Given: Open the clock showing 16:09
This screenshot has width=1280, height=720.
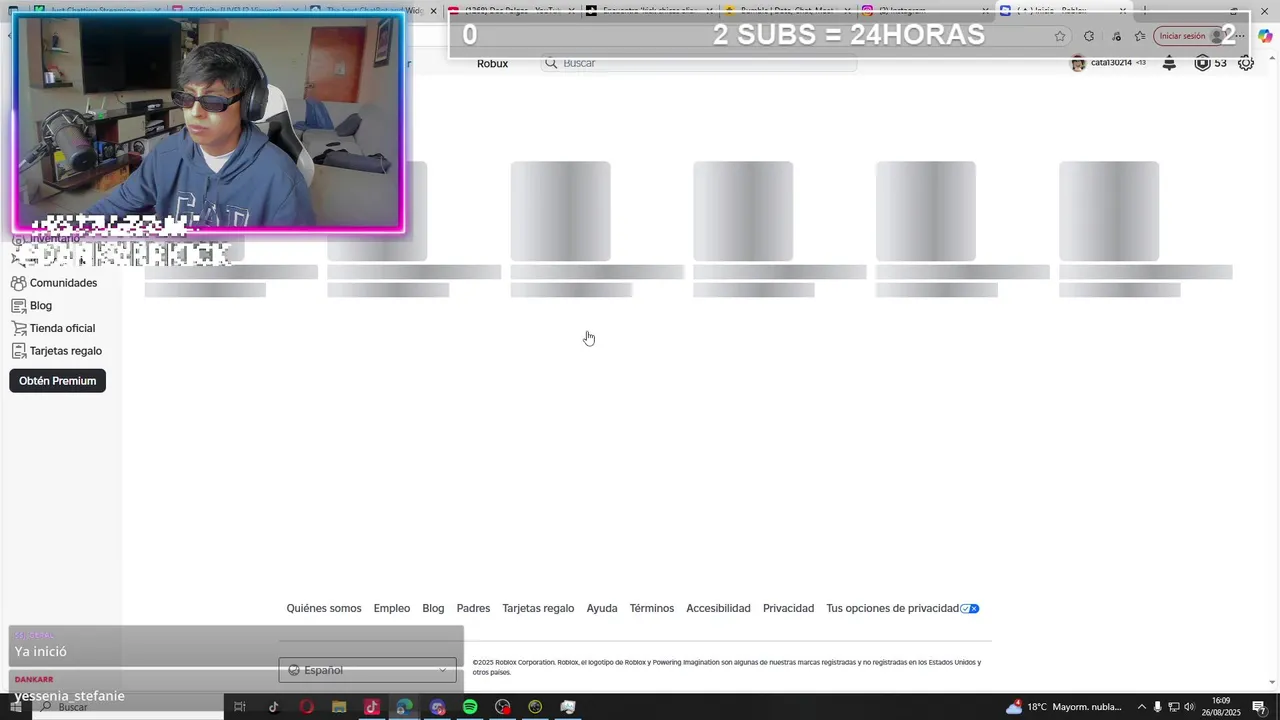Looking at the screenshot, I should [x=1220, y=707].
